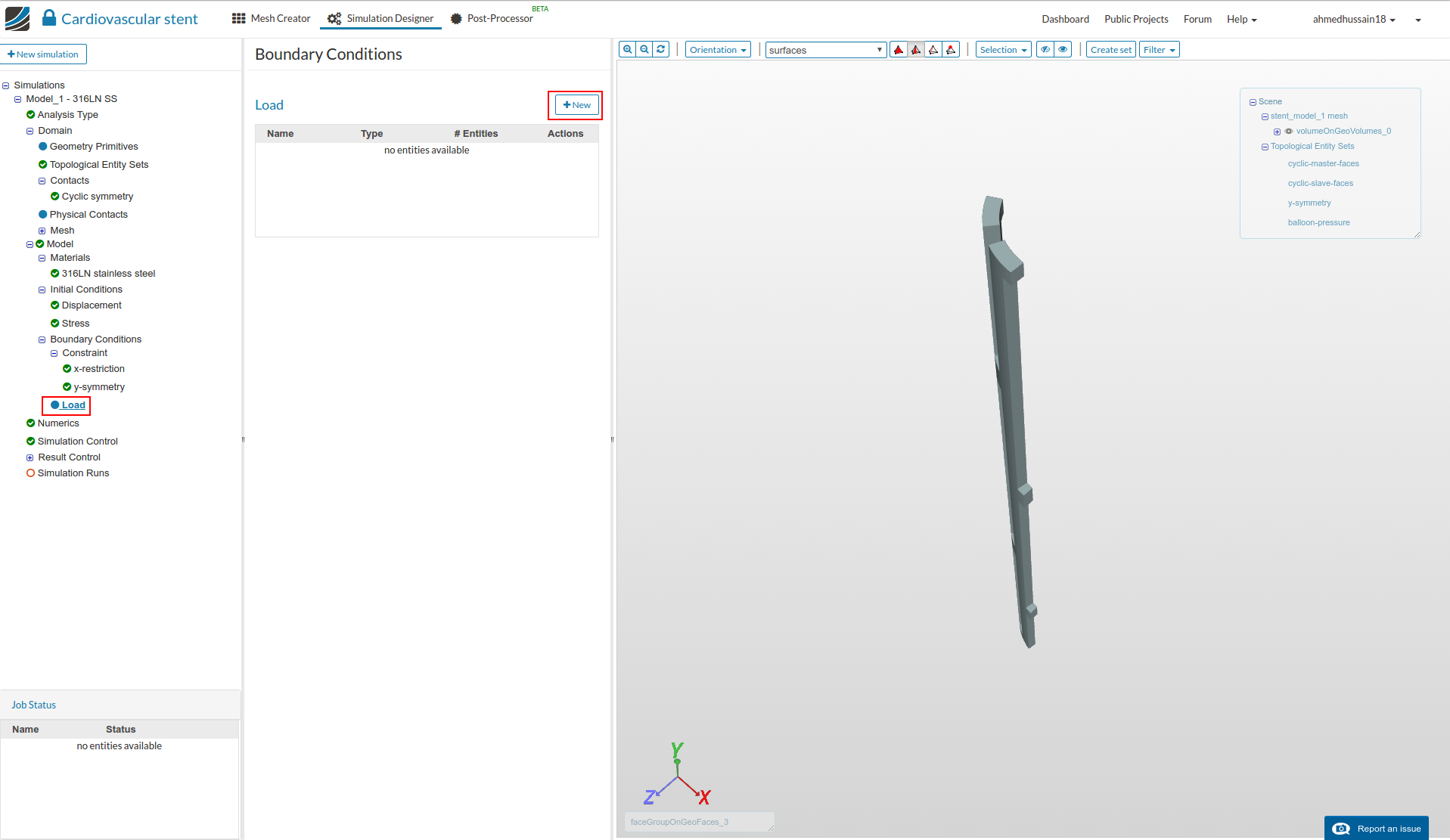Click the Create set button
This screenshot has width=1450, height=840.
[1111, 50]
